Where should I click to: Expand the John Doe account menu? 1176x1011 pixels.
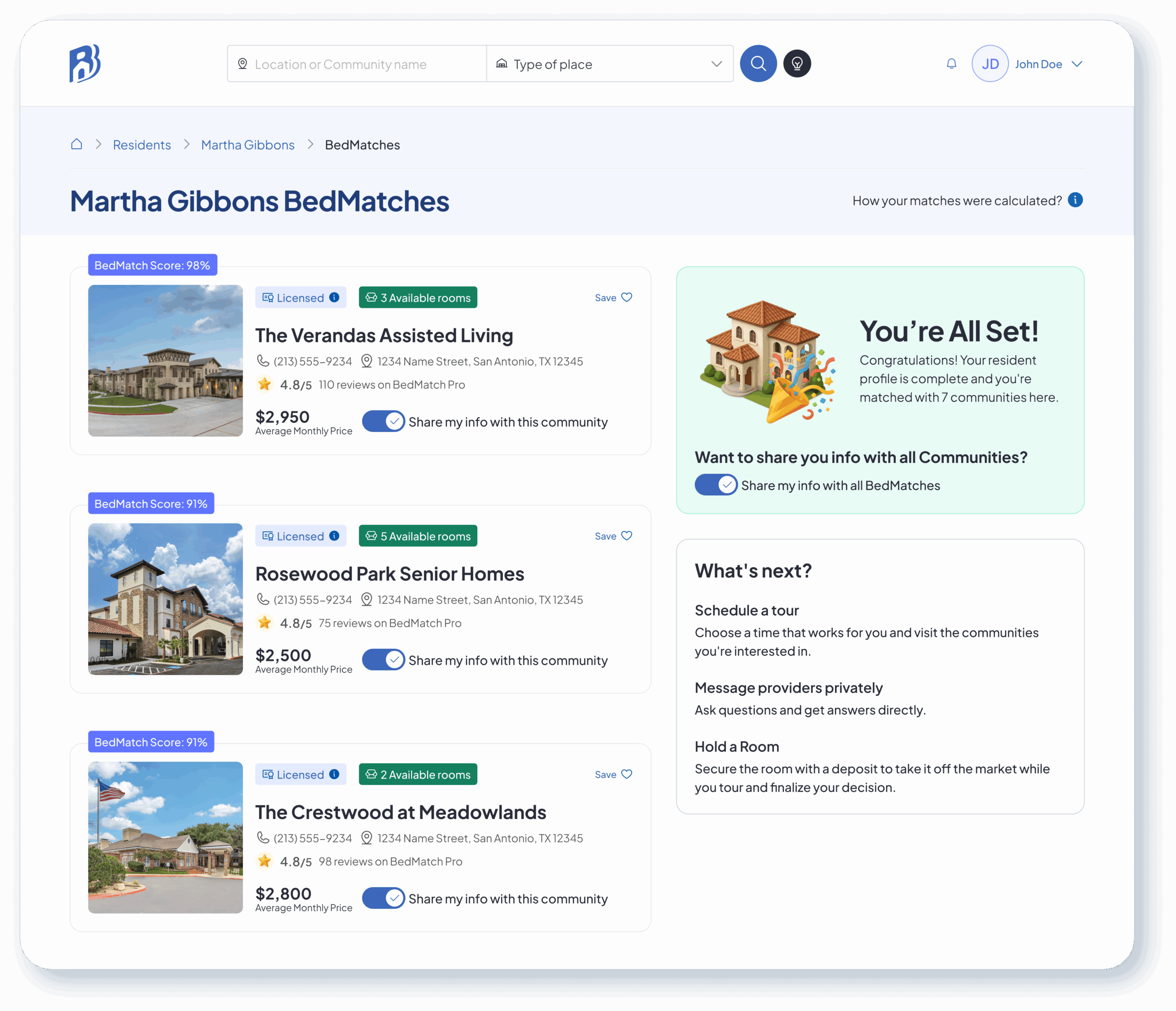[x=1077, y=63]
